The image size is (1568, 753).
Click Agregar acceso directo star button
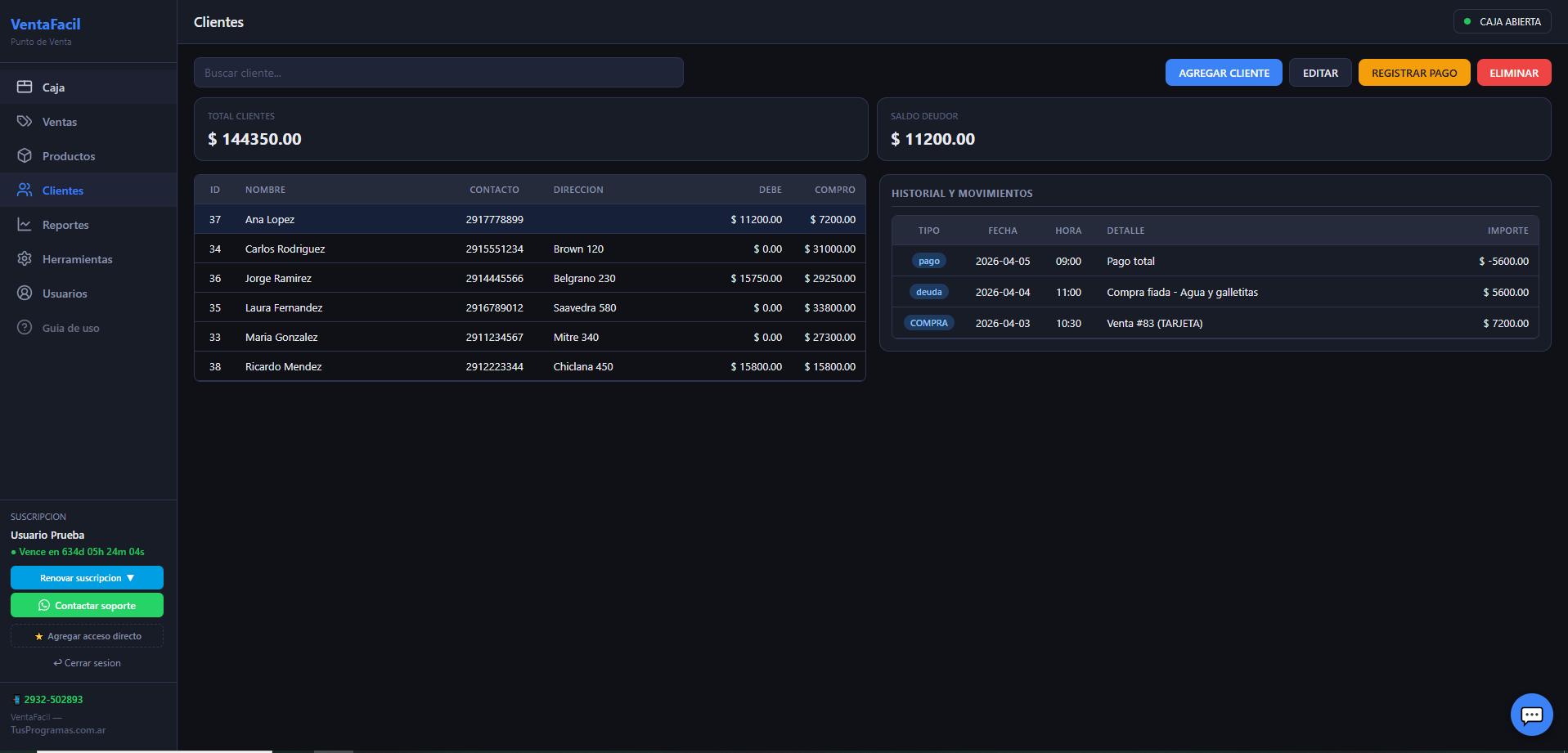(x=87, y=636)
